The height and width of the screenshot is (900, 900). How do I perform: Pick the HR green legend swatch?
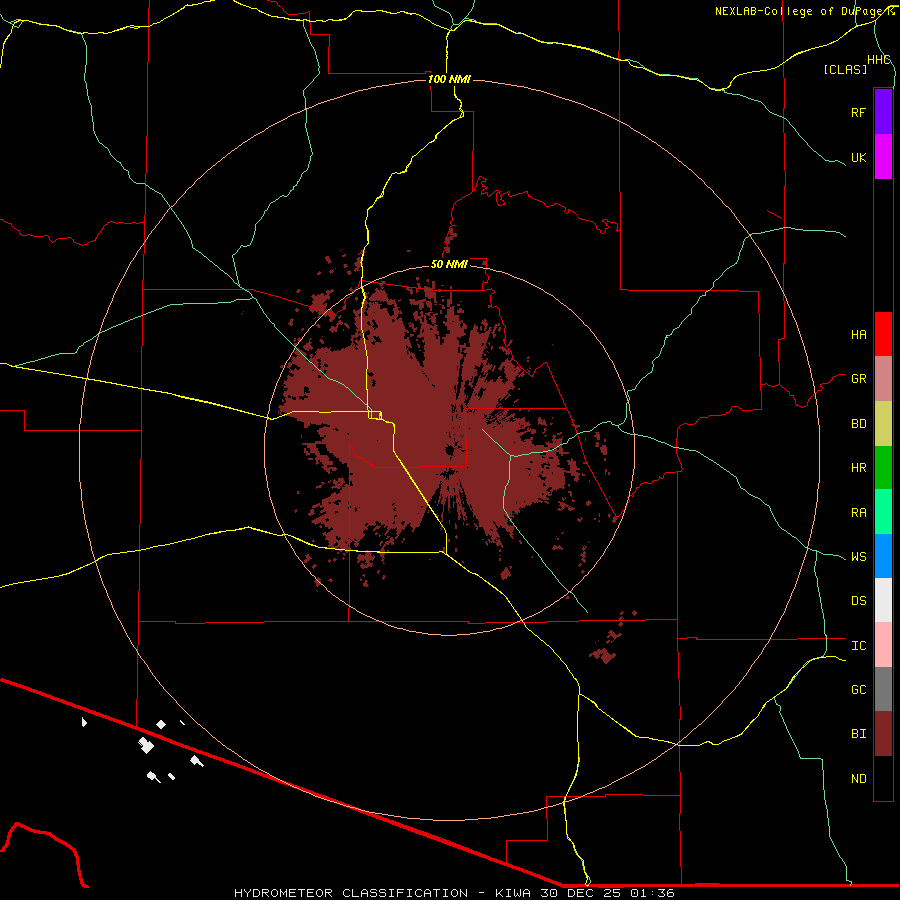(x=883, y=468)
